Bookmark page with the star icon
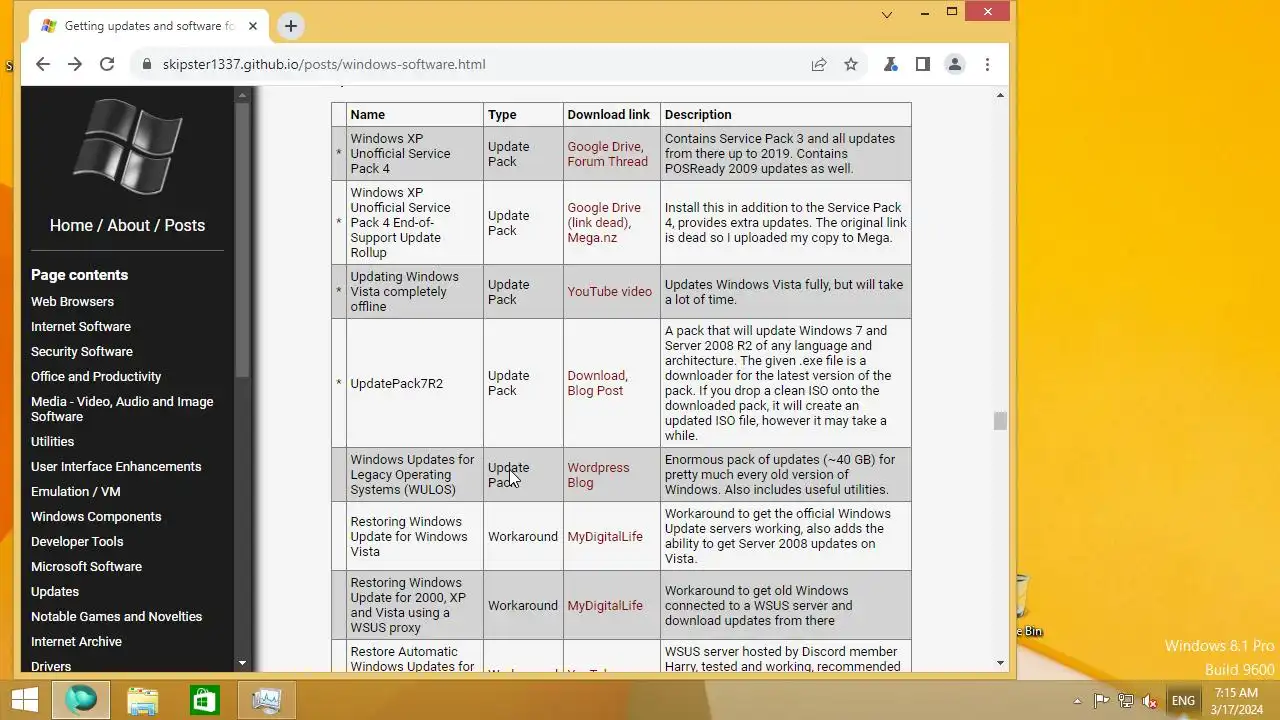 click(x=851, y=64)
